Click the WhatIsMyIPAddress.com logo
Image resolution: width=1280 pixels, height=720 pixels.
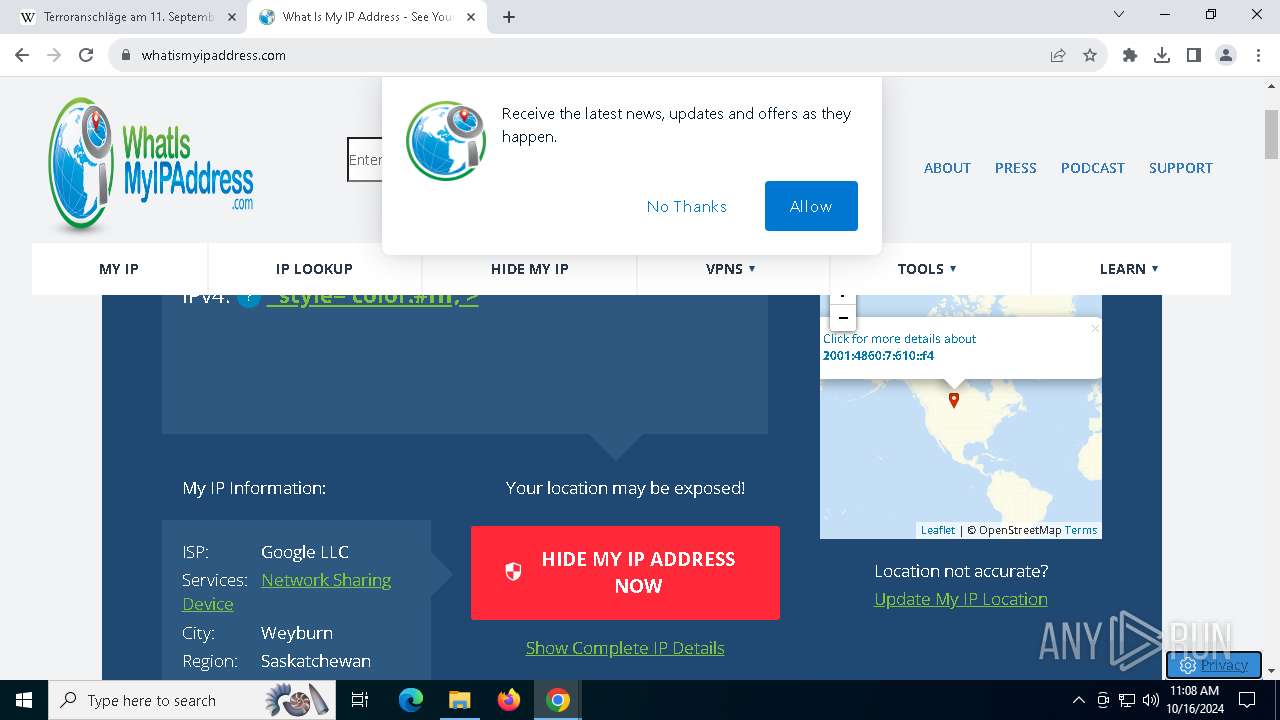click(150, 164)
